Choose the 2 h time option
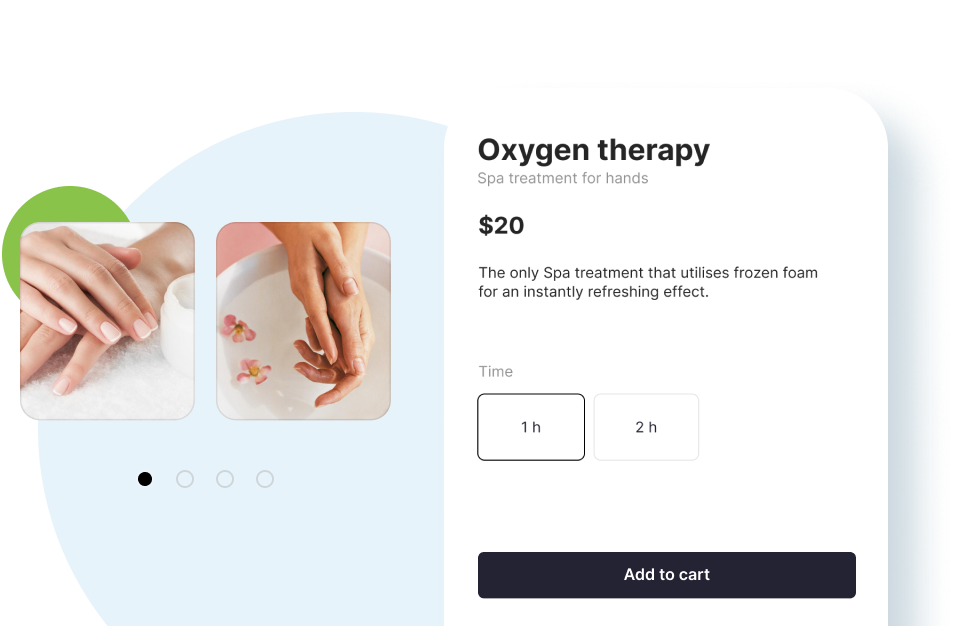The width and height of the screenshot is (976, 626). point(646,427)
